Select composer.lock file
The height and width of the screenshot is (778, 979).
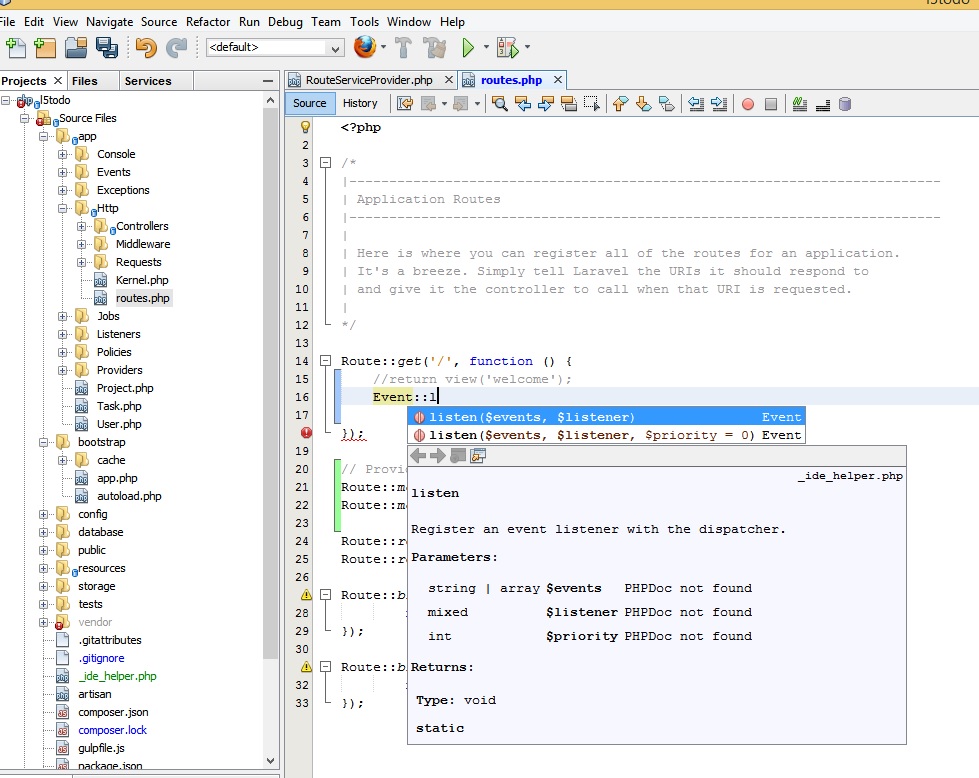[112, 730]
